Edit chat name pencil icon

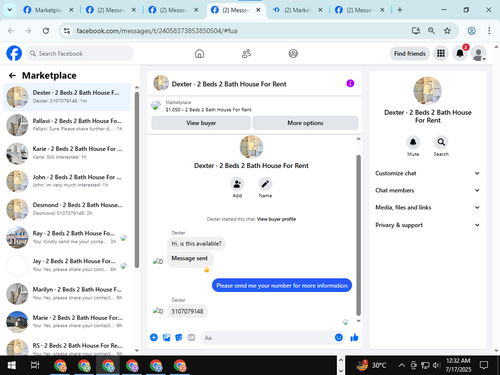click(x=265, y=184)
